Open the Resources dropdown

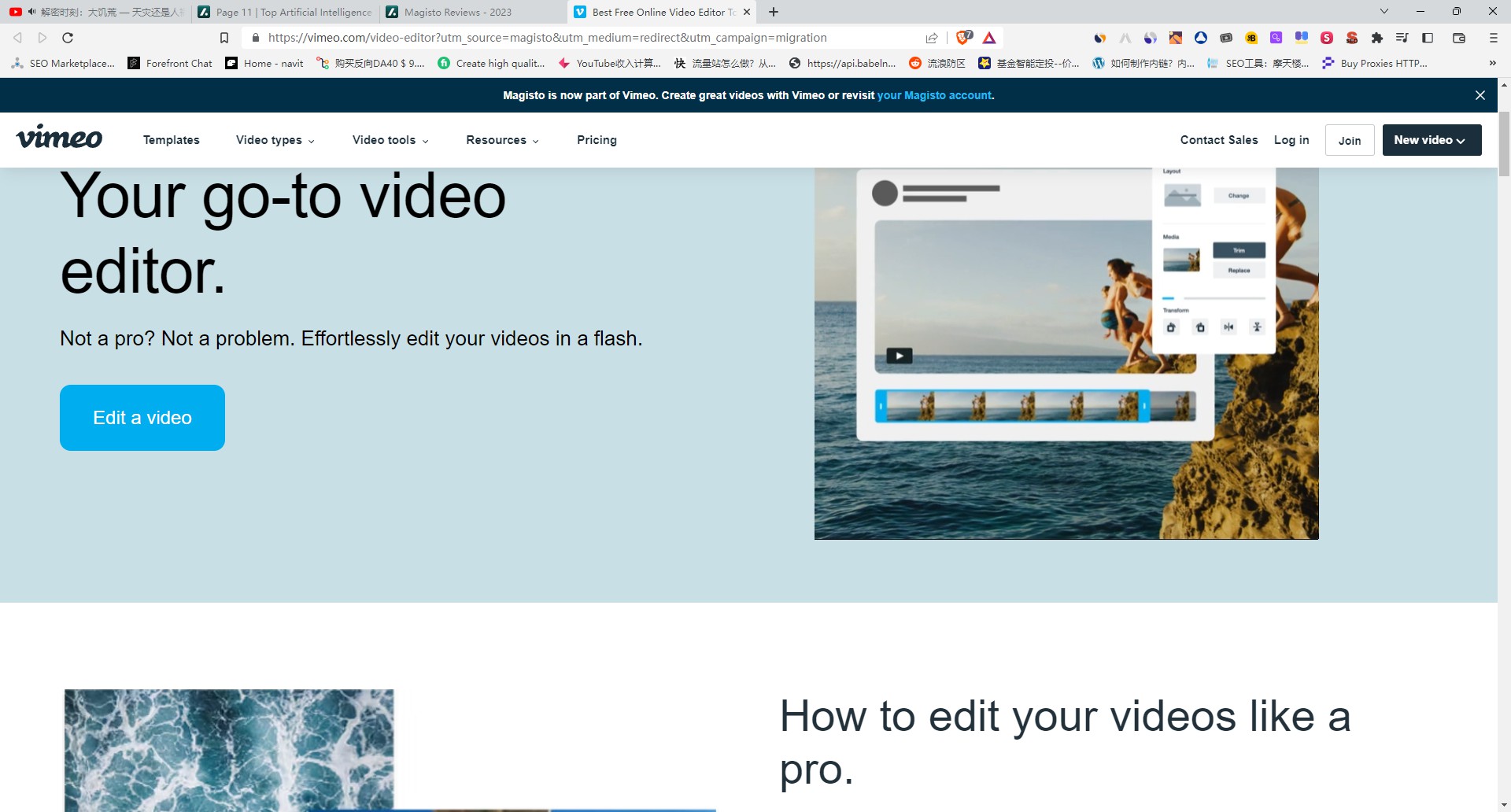coord(502,140)
